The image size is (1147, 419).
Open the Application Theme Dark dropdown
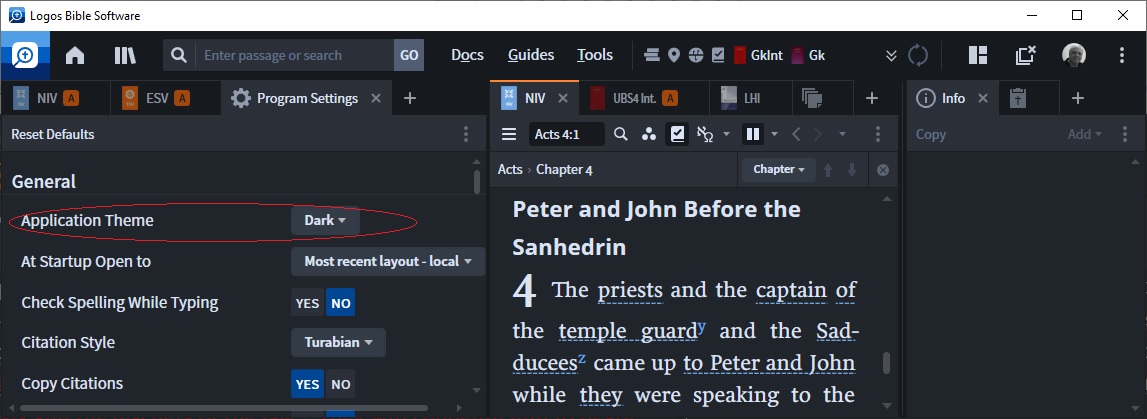[x=325, y=221]
